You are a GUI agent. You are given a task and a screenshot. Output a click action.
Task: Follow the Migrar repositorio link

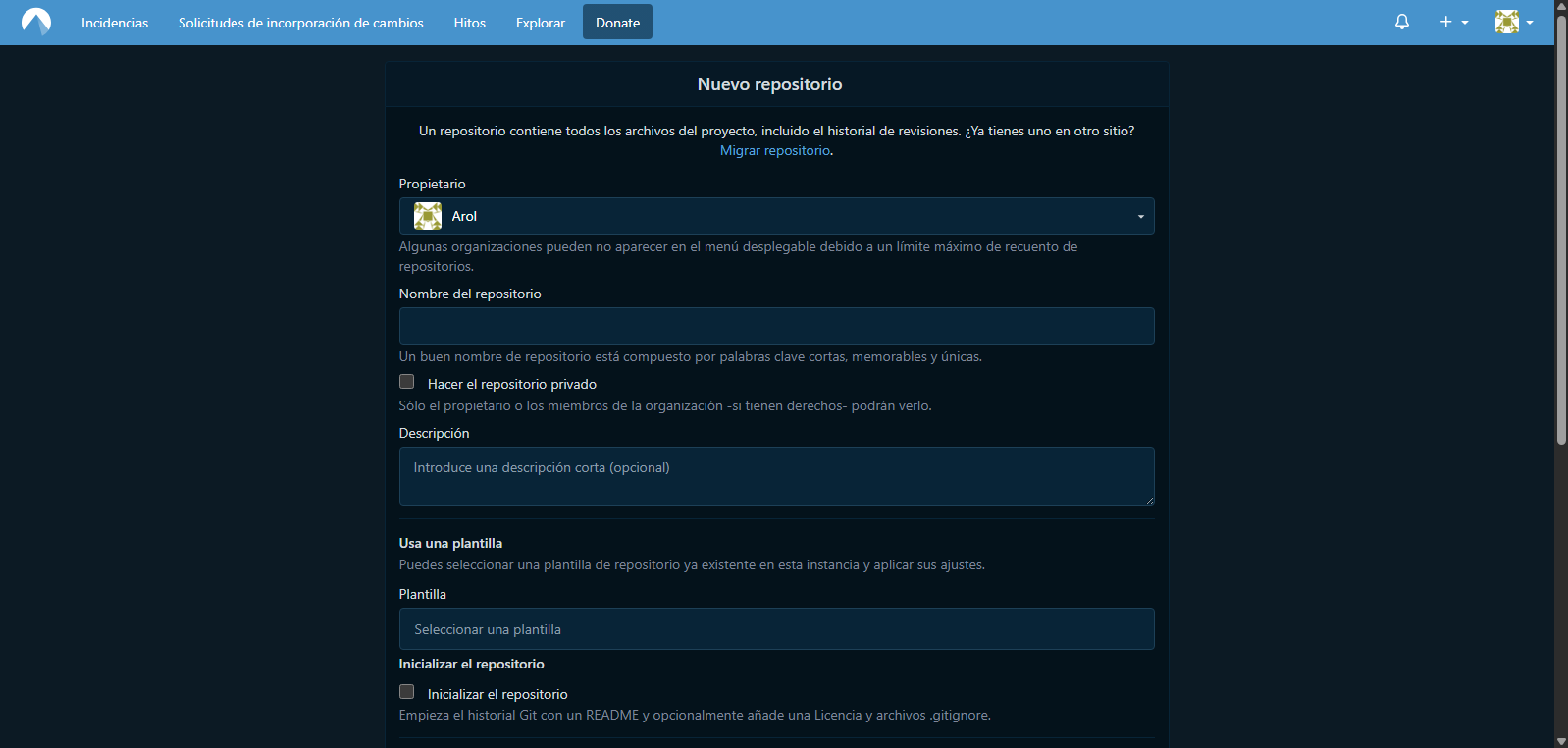coord(775,150)
